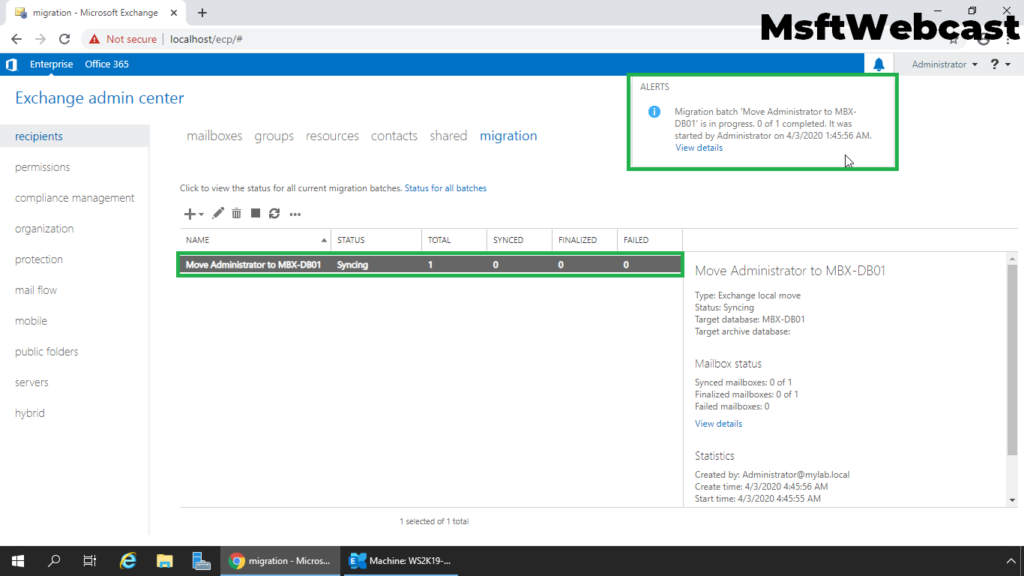This screenshot has width=1024, height=576.
Task: Sort by the FAILED column header
Action: 650,240
